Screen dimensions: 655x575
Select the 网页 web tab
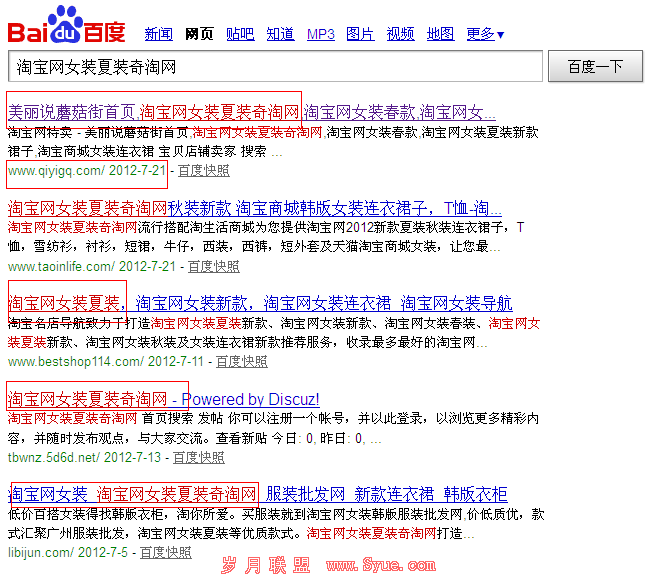point(199,34)
